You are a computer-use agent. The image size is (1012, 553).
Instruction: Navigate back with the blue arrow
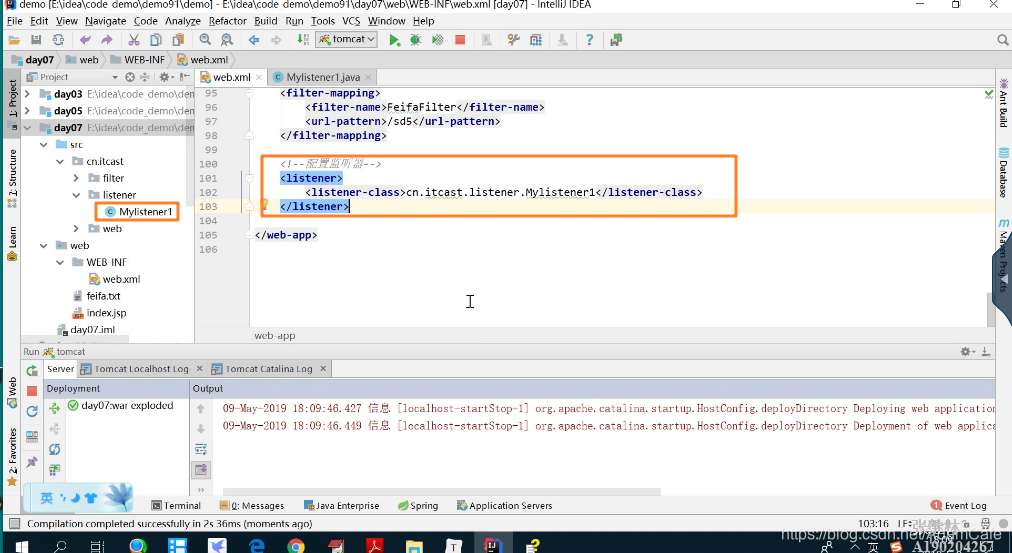coord(254,40)
